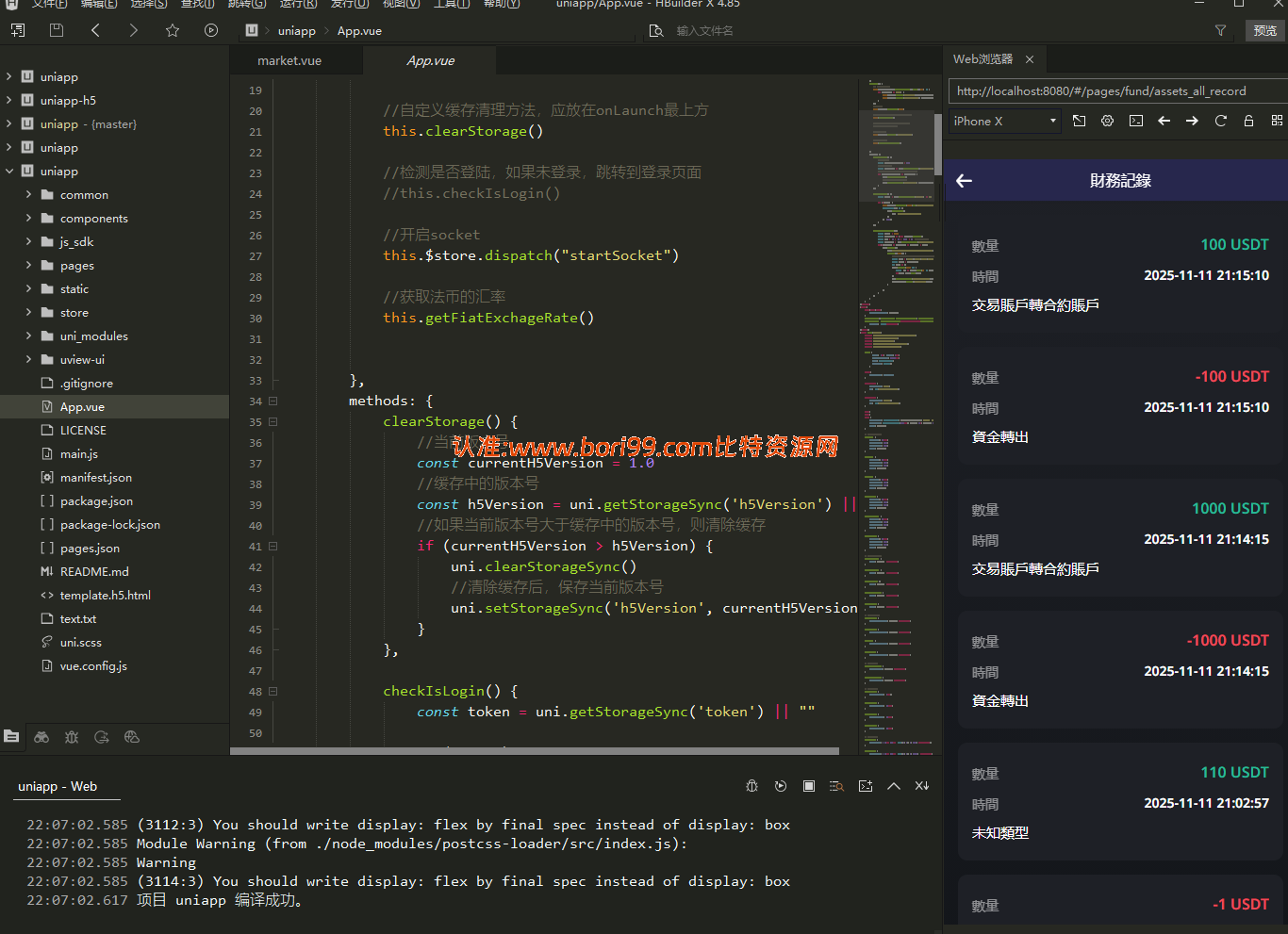Navigate forward with the toolbar right chevron
The height and width of the screenshot is (934, 1288).
coord(134,30)
